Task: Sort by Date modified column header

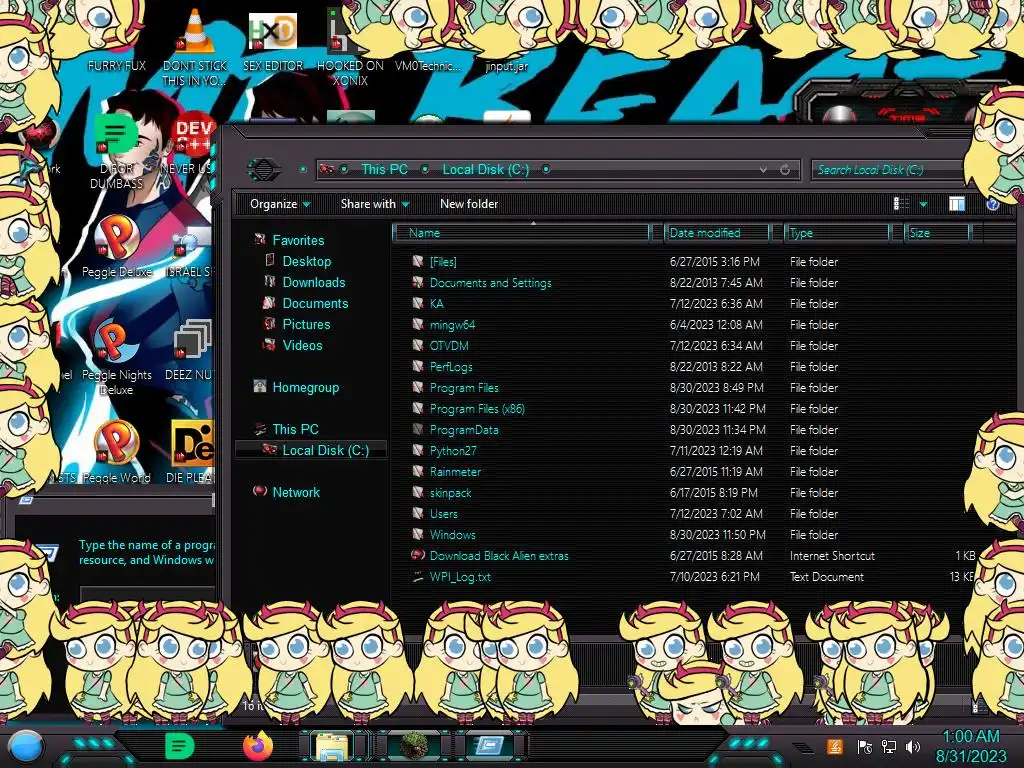Action: tap(715, 232)
